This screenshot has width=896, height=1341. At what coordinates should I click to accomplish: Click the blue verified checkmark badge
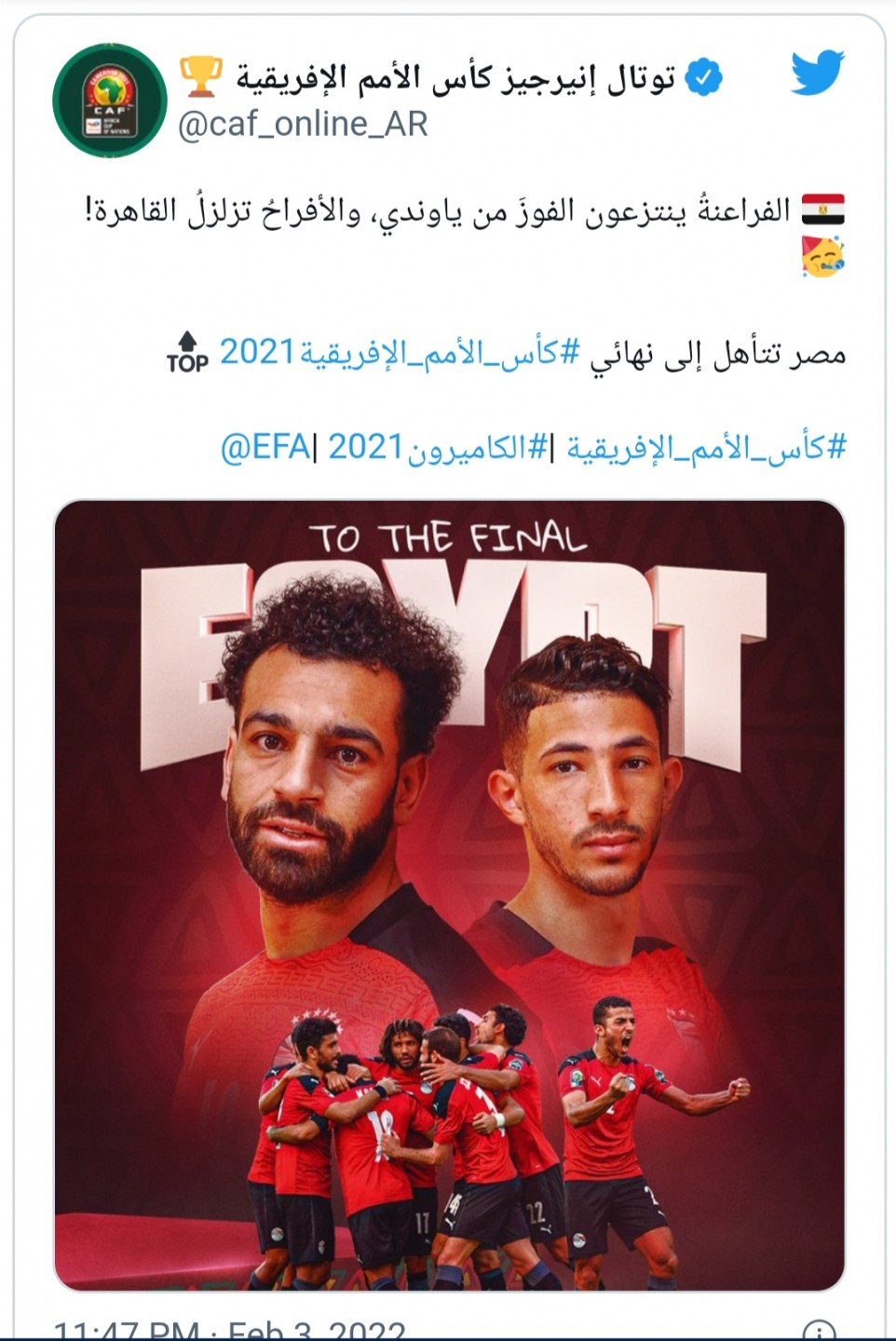click(x=704, y=78)
